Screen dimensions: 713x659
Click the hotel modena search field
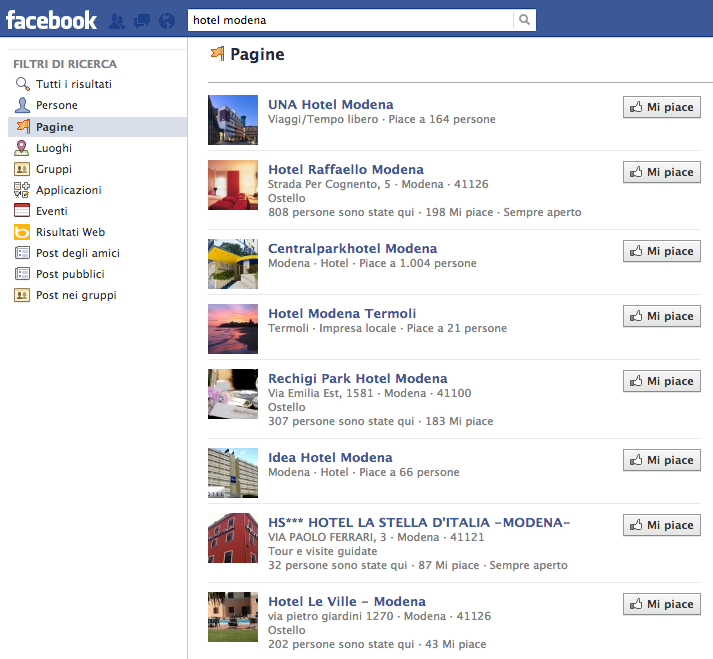pos(351,20)
